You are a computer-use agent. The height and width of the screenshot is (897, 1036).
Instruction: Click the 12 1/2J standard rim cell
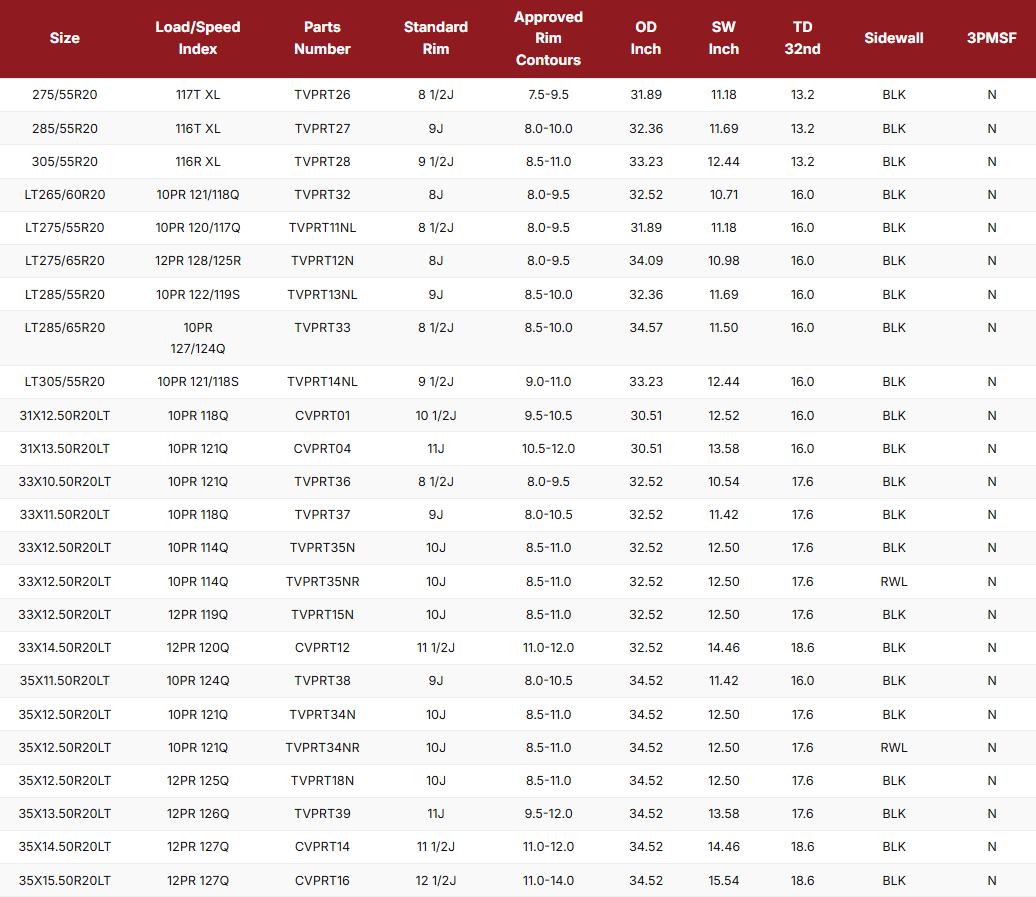[x=436, y=880]
